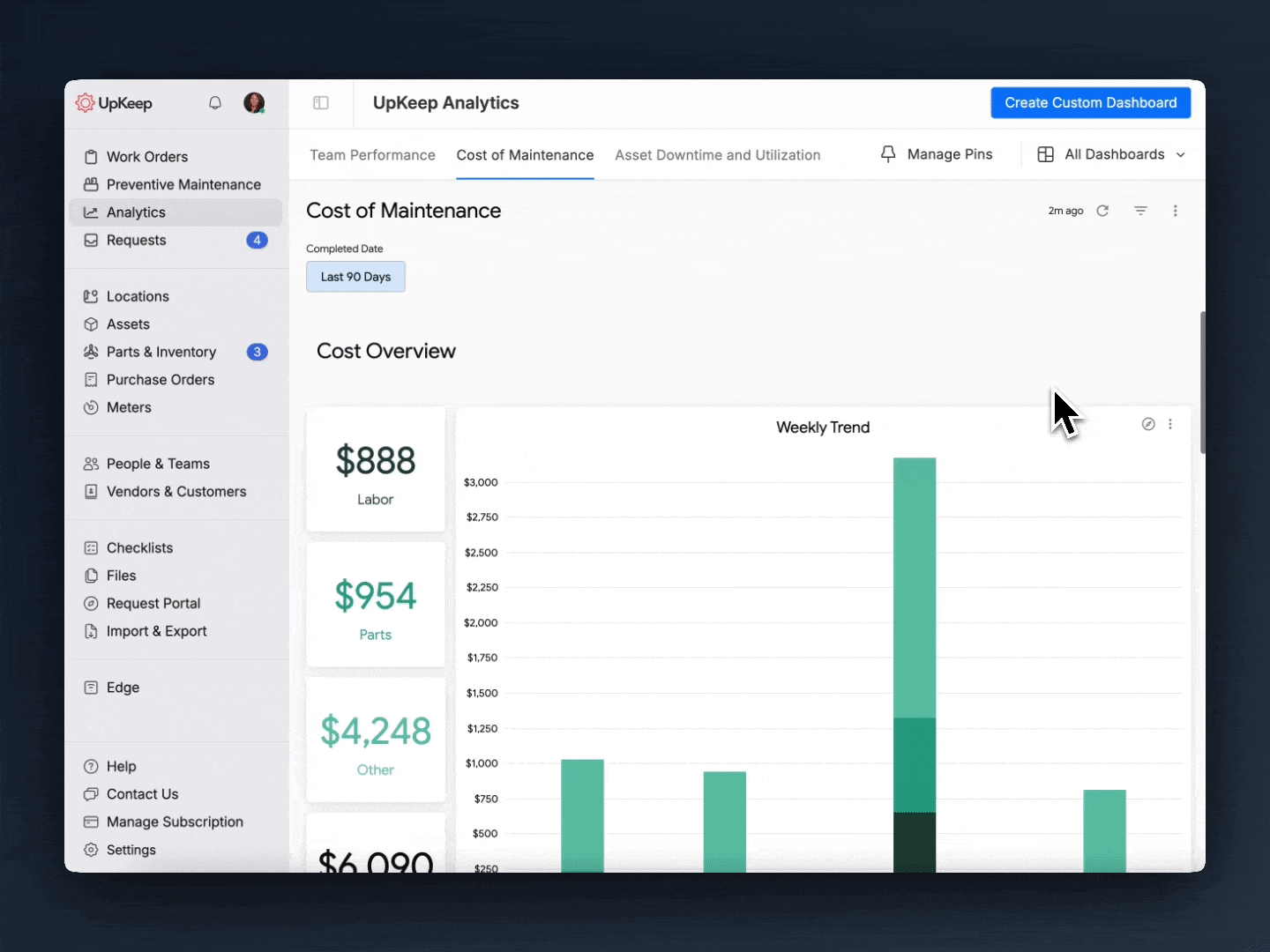Click the Work Orders clipboard icon
Viewport: 1270px width, 952px height.
point(91,157)
